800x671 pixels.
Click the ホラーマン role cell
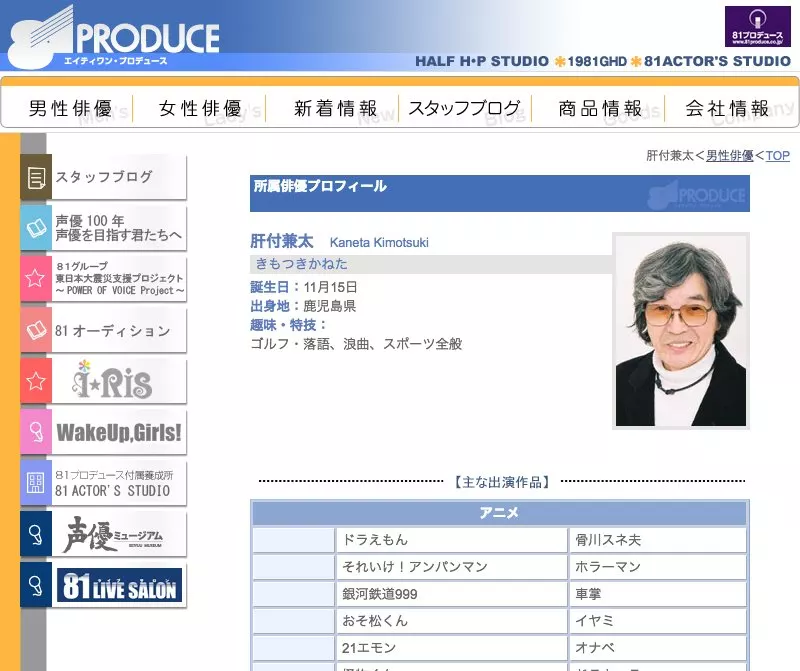pos(658,567)
